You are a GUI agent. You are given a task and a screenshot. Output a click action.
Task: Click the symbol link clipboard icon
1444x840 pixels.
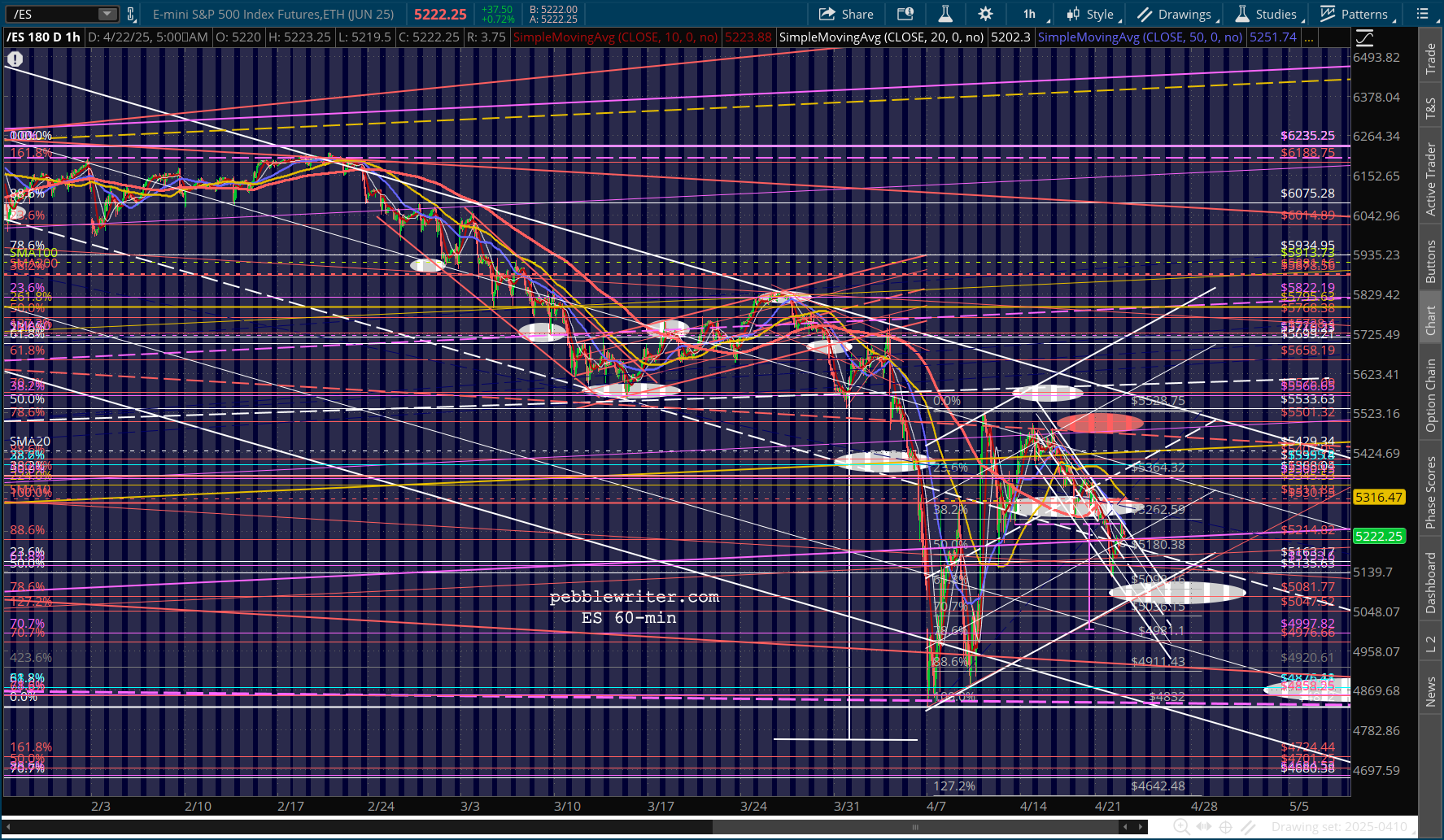(130, 14)
